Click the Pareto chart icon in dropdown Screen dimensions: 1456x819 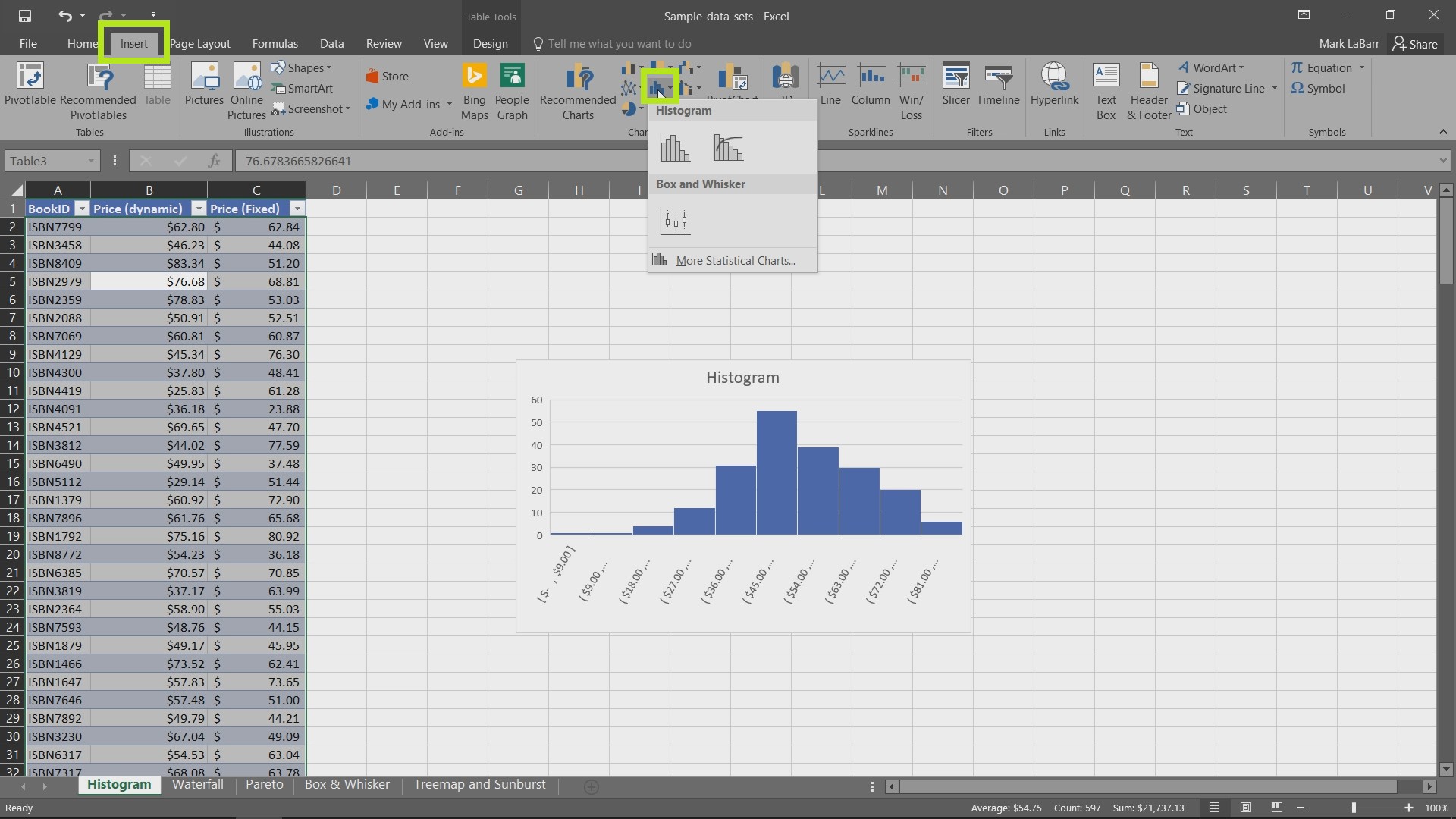[727, 147]
